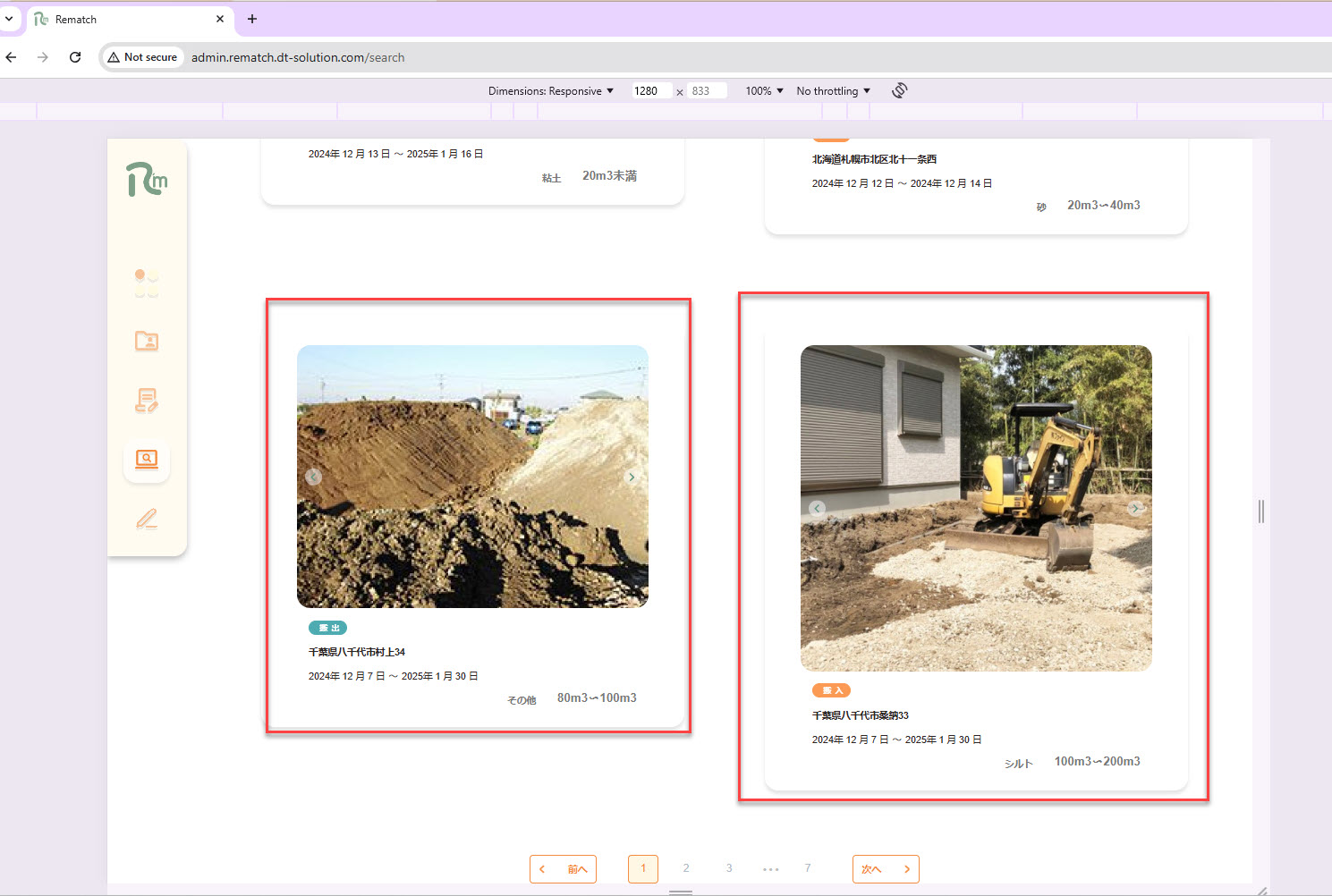Show next image on soil pile photo
Screen dimensions: 1332x896
pyautogui.click(x=632, y=478)
